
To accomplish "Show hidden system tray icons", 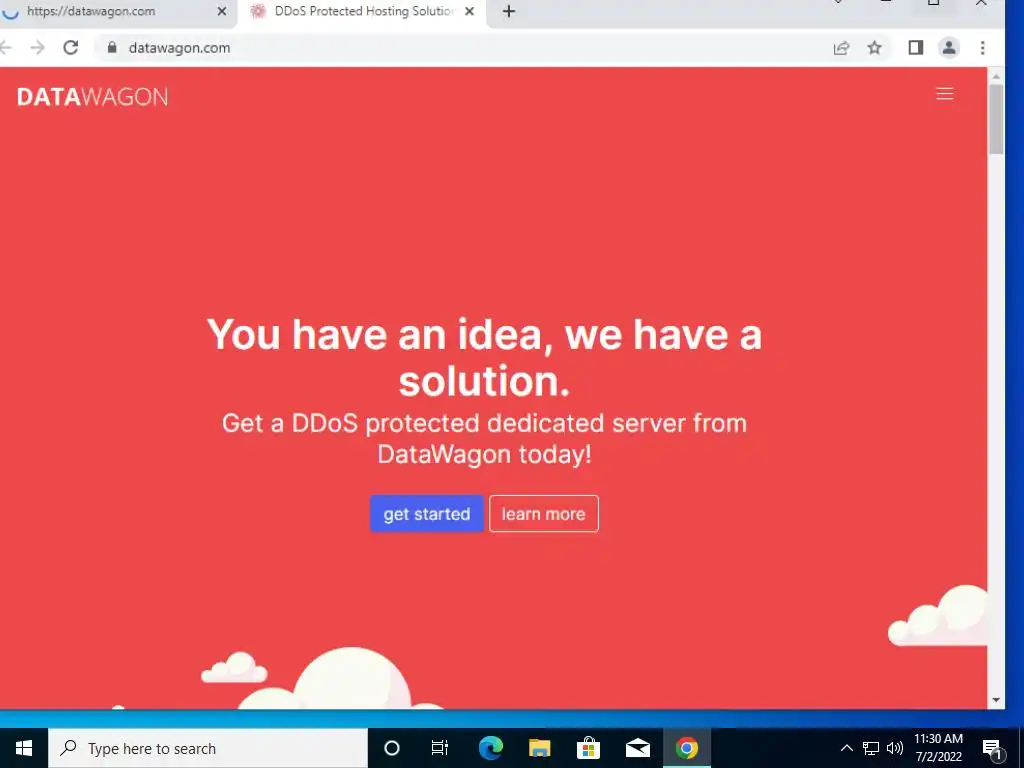I will (x=846, y=748).
